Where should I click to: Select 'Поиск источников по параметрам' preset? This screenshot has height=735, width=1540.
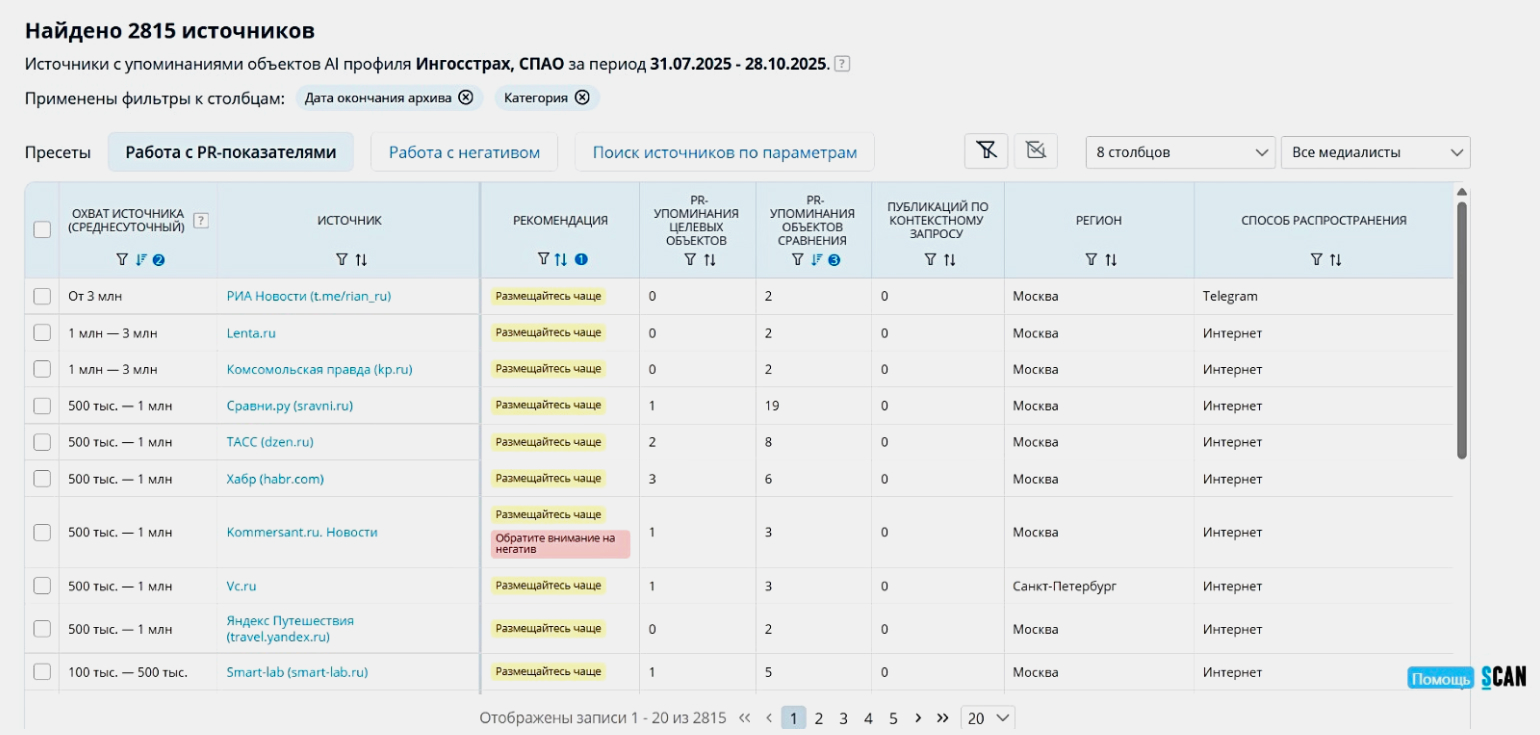pyautogui.click(x=724, y=152)
